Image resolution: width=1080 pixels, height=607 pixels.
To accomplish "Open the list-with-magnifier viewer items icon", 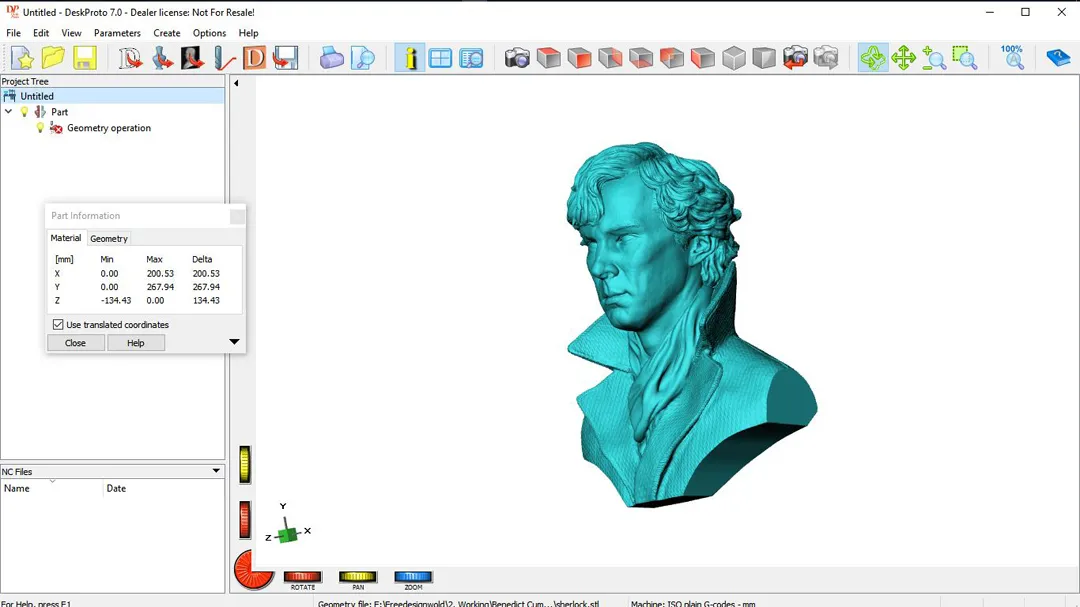I will point(471,58).
